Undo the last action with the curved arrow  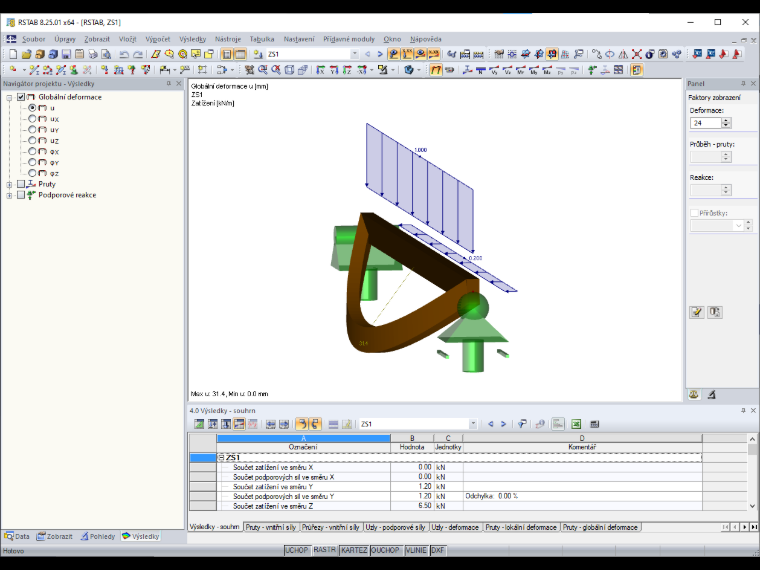124,54
